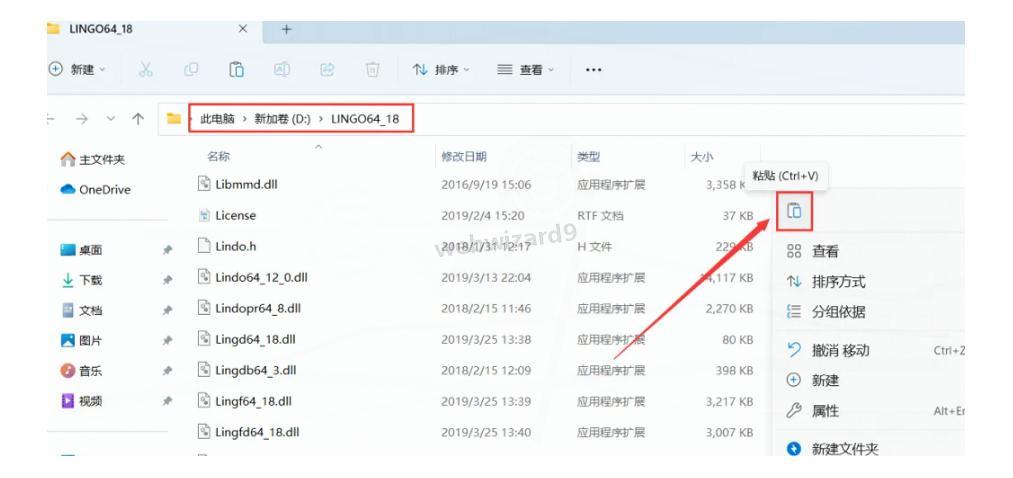Click the 2016/9/19 15:06 date cell
Image resolution: width=1013 pixels, height=478 pixels.
486,185
